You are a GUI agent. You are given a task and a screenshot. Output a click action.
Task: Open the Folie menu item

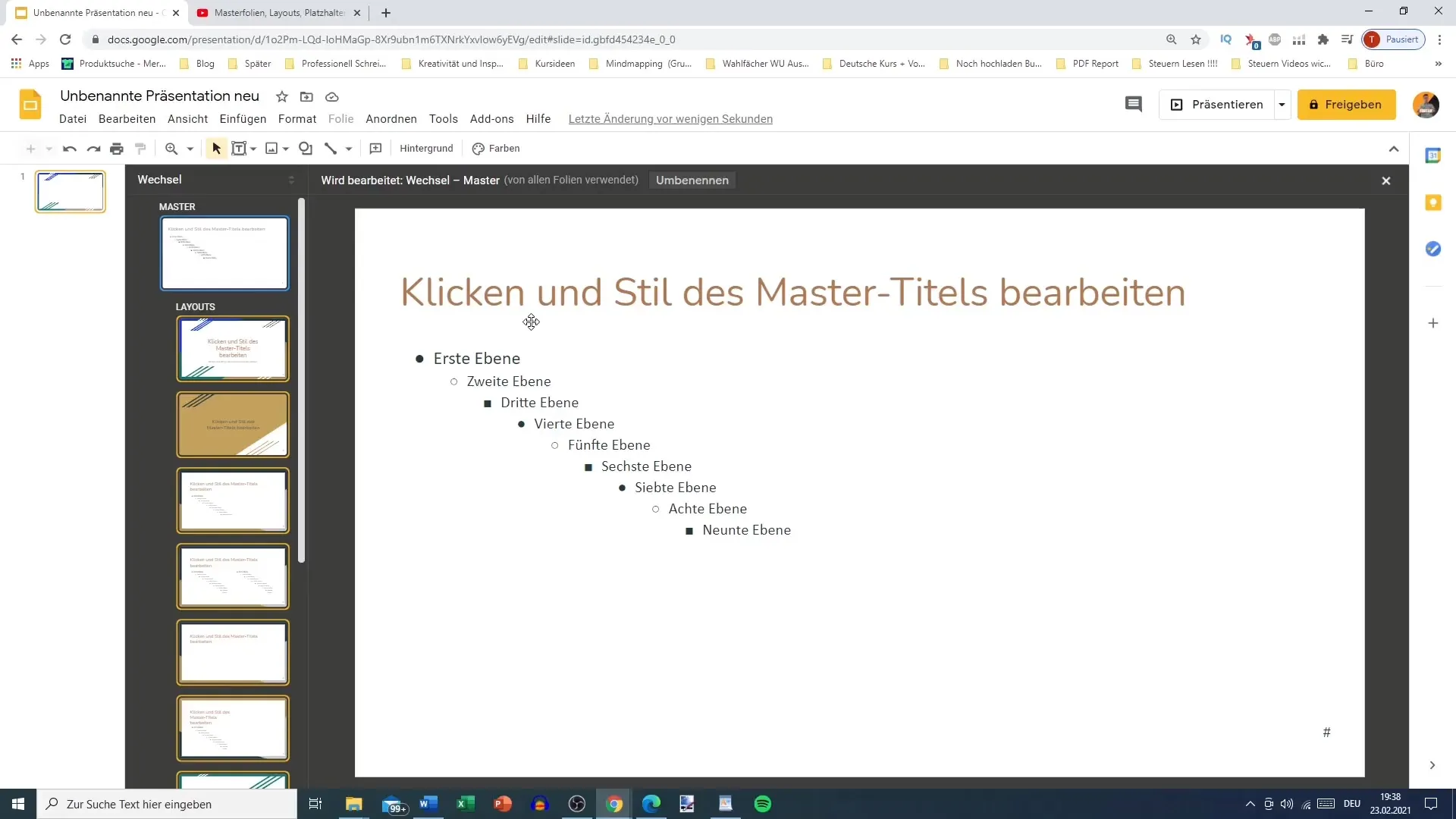click(342, 119)
